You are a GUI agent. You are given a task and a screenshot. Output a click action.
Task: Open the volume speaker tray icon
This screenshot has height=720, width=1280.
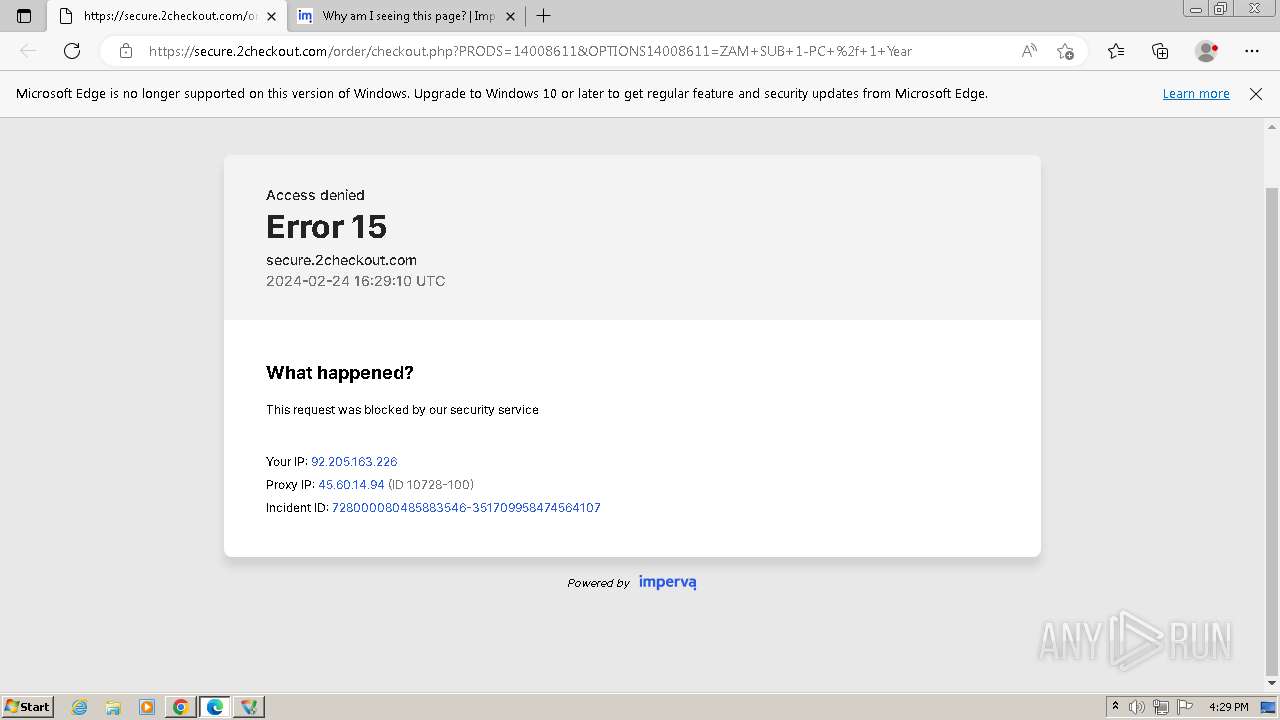coord(1137,707)
